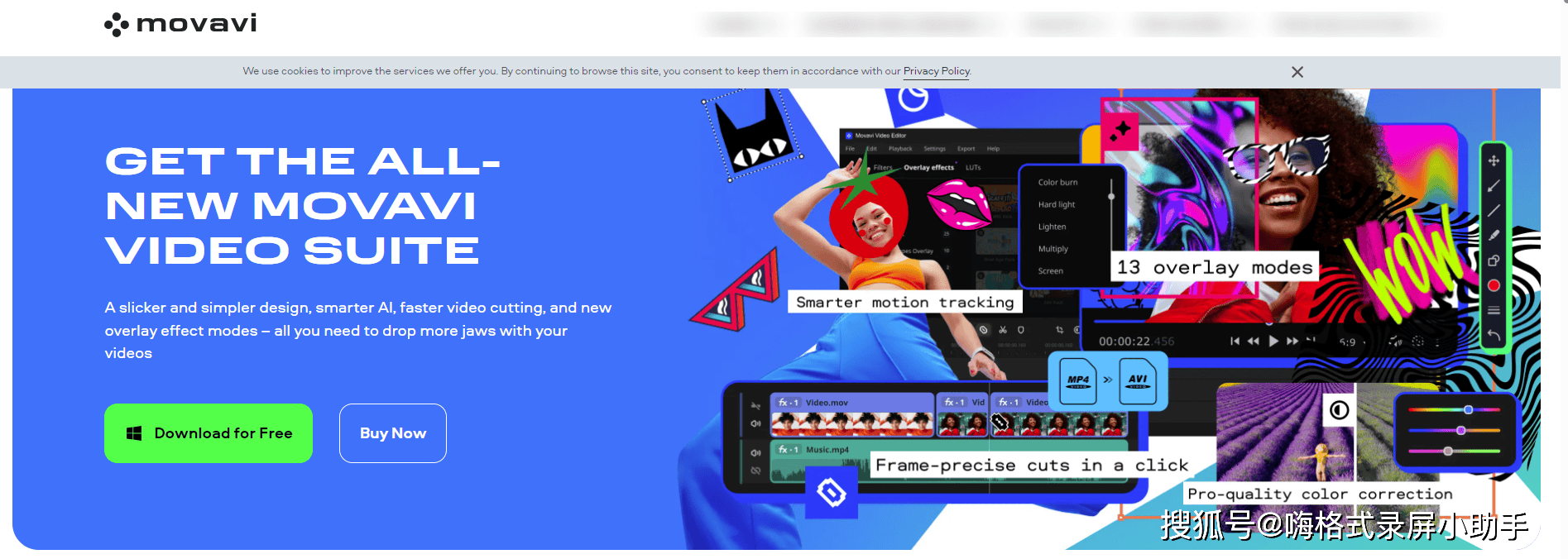The height and width of the screenshot is (559, 1568).
Task: Click the Download for Free button
Action: click(209, 433)
